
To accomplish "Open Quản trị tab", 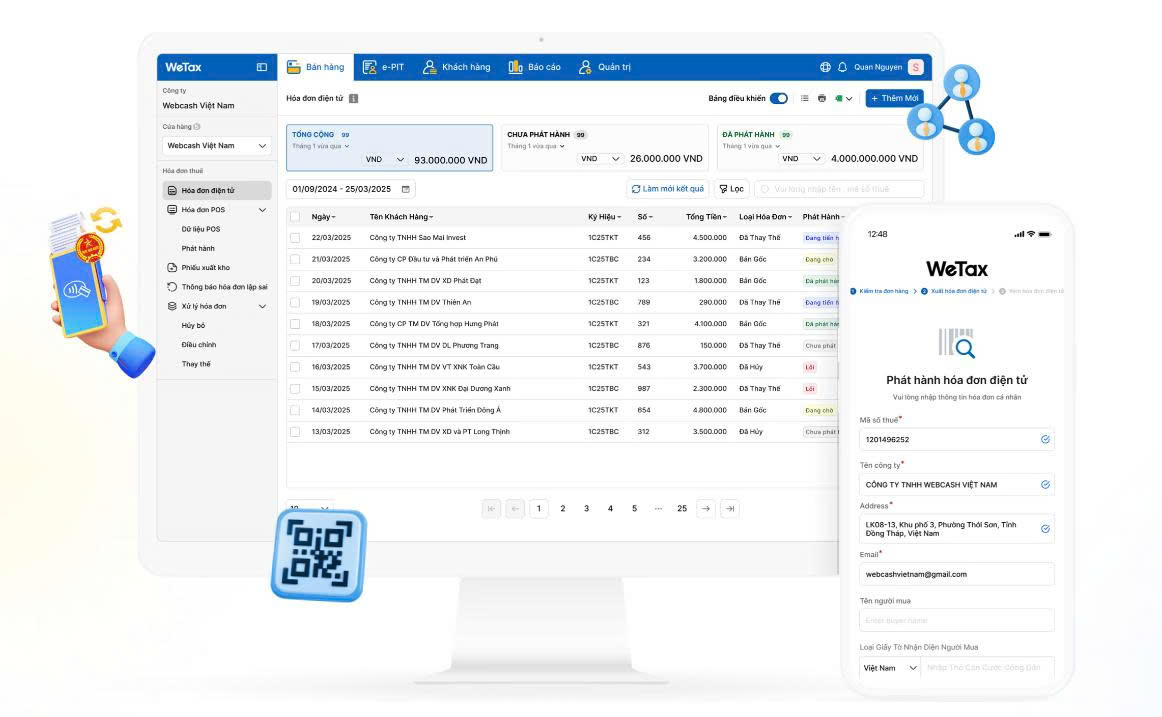I will click(x=605, y=67).
